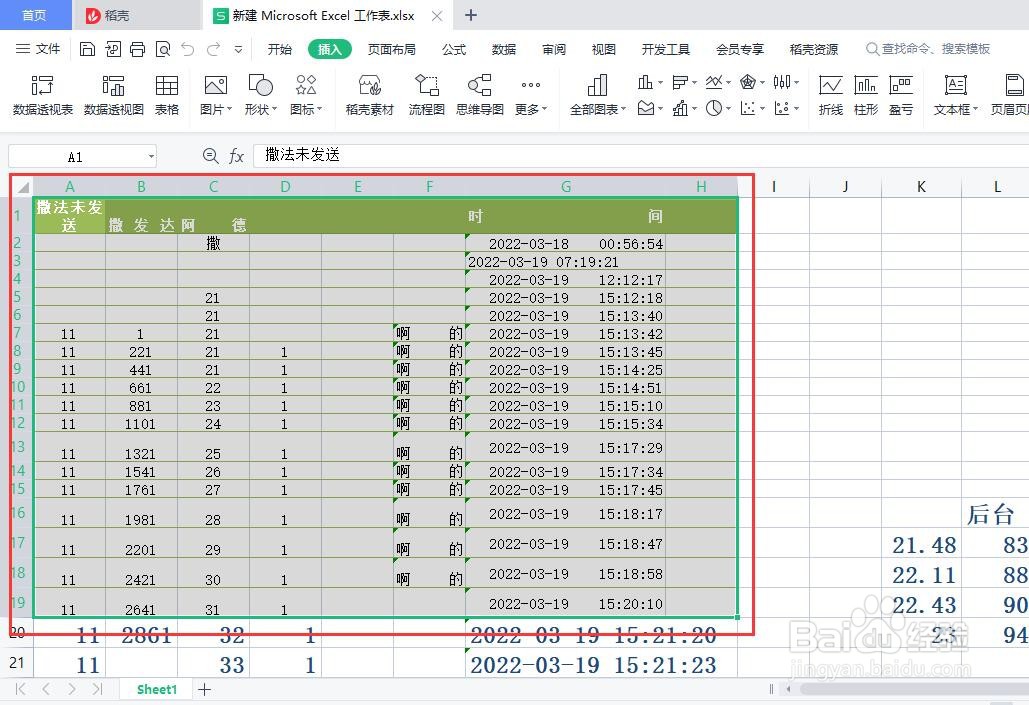Select the flowchart (流程图) tool

tap(426, 95)
